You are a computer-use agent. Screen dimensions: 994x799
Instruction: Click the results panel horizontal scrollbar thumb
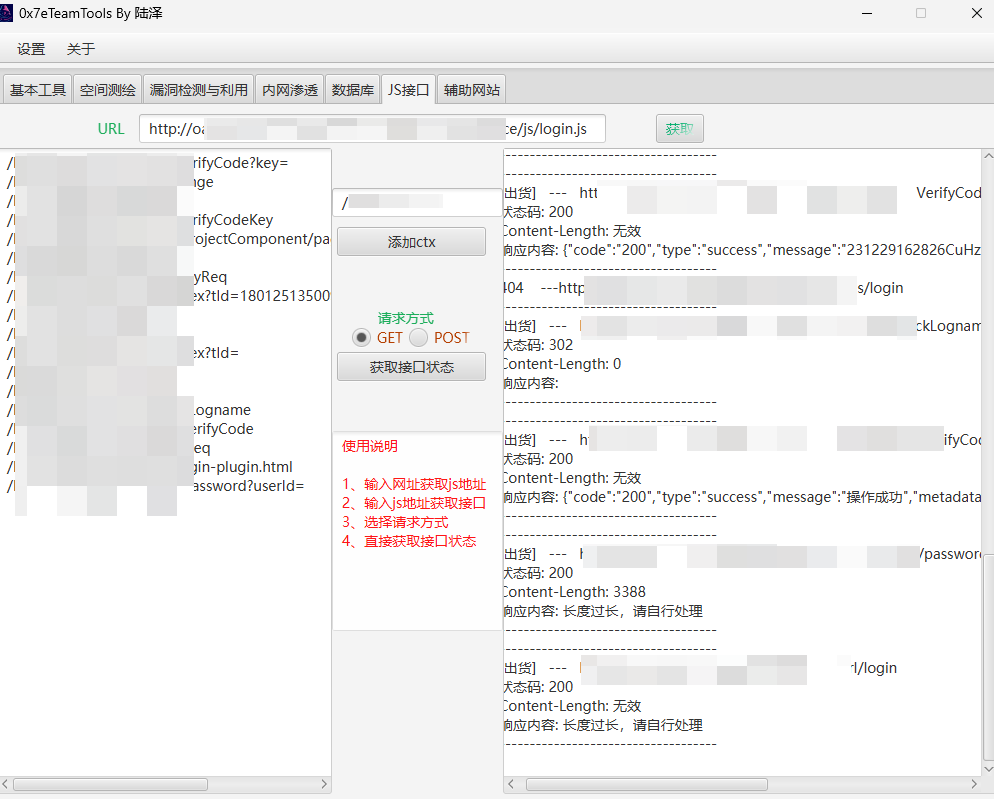pyautogui.click(x=646, y=785)
